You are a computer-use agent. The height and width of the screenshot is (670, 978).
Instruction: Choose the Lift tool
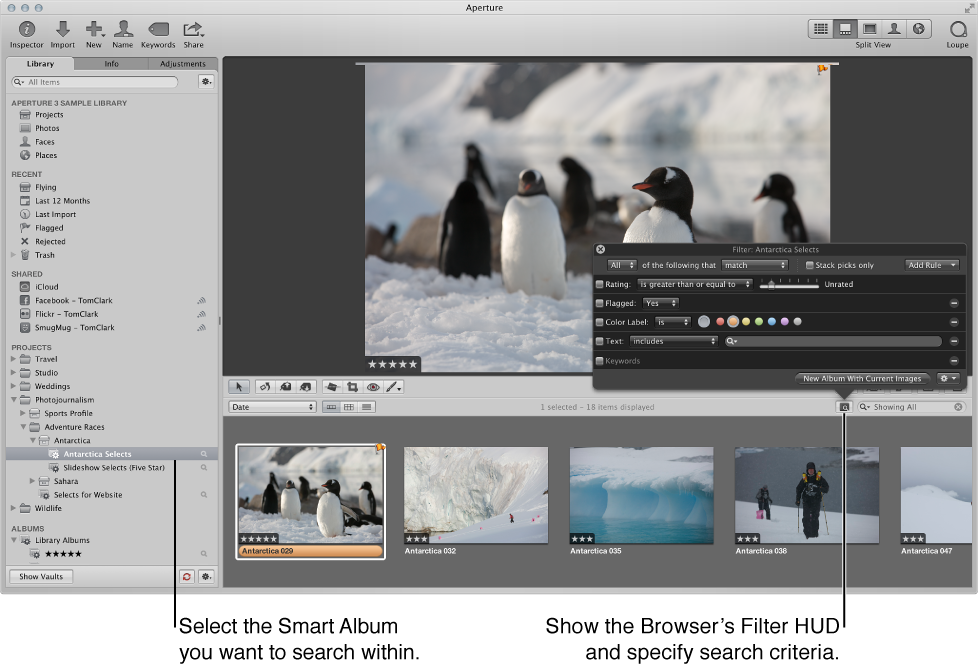point(287,386)
